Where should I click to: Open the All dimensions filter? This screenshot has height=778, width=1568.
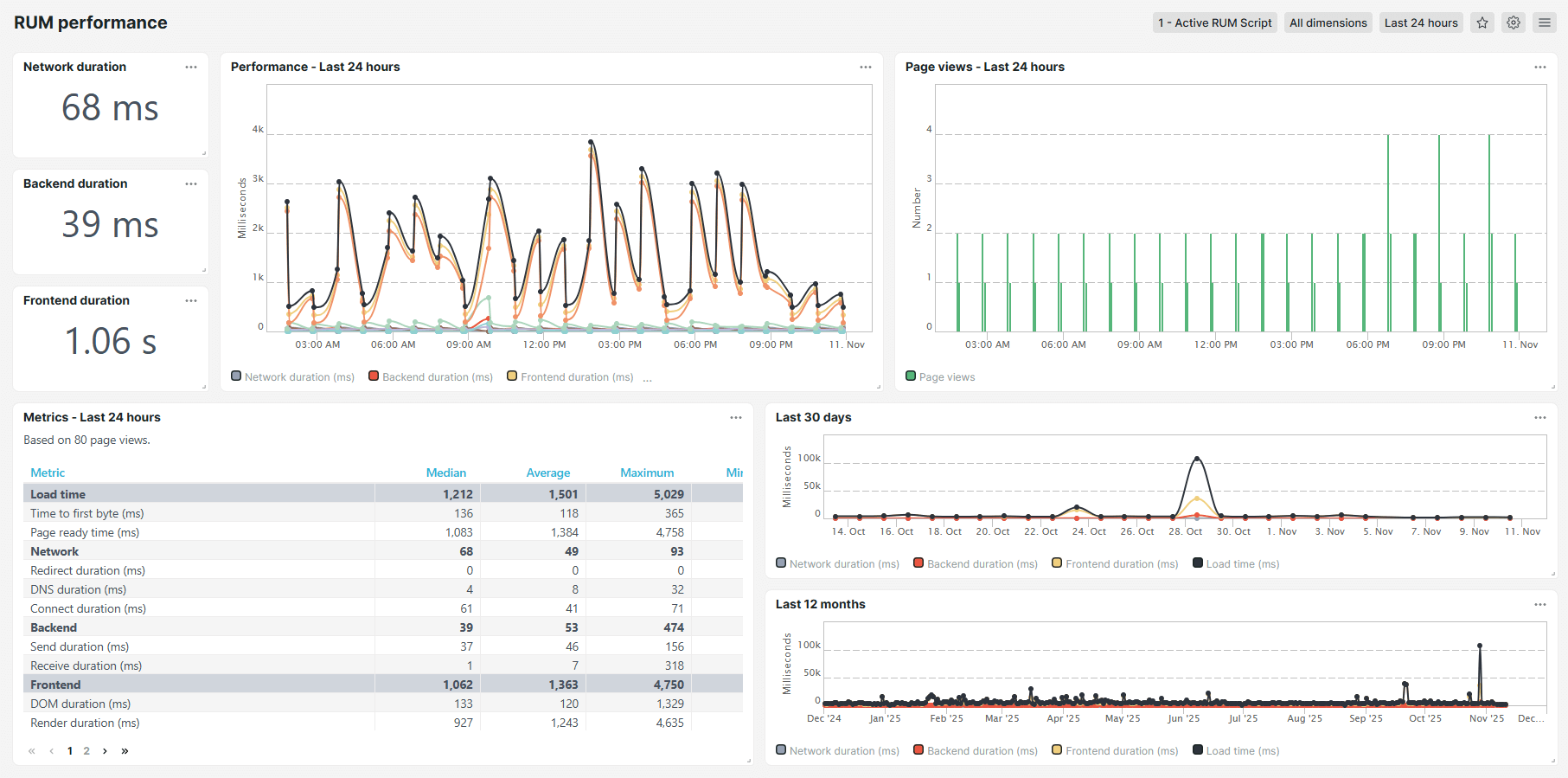point(1328,23)
